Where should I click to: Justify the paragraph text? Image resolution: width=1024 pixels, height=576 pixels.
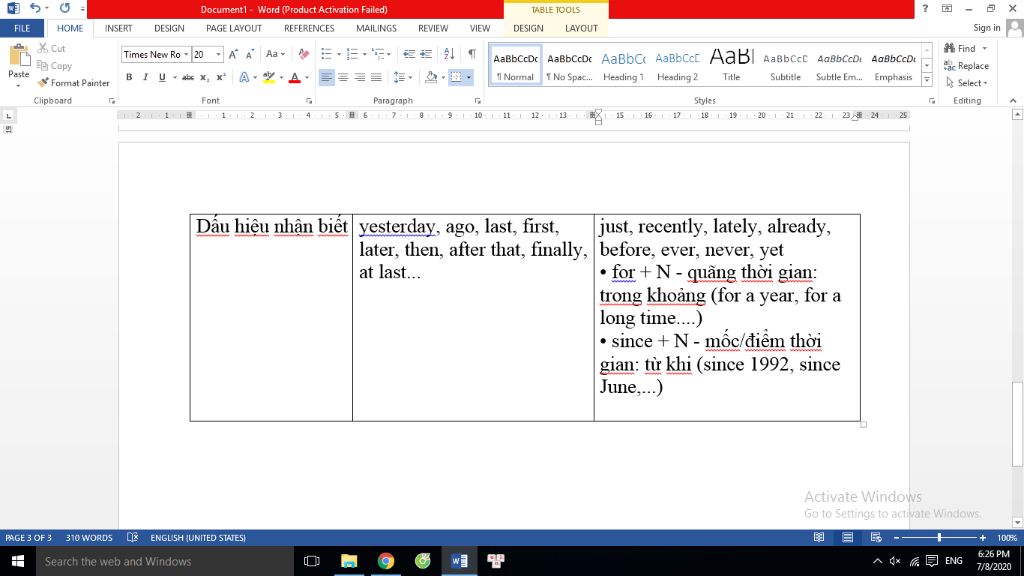(376, 77)
